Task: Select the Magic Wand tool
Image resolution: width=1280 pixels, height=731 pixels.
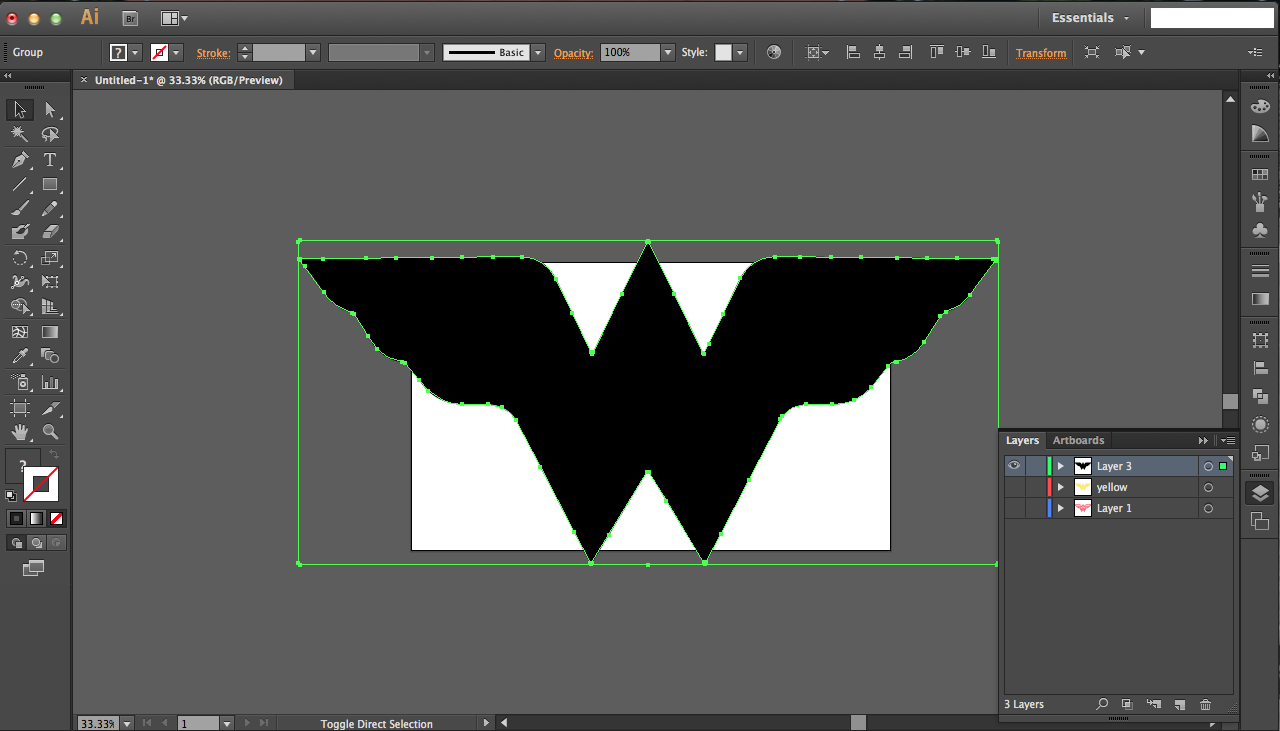Action: [20, 135]
